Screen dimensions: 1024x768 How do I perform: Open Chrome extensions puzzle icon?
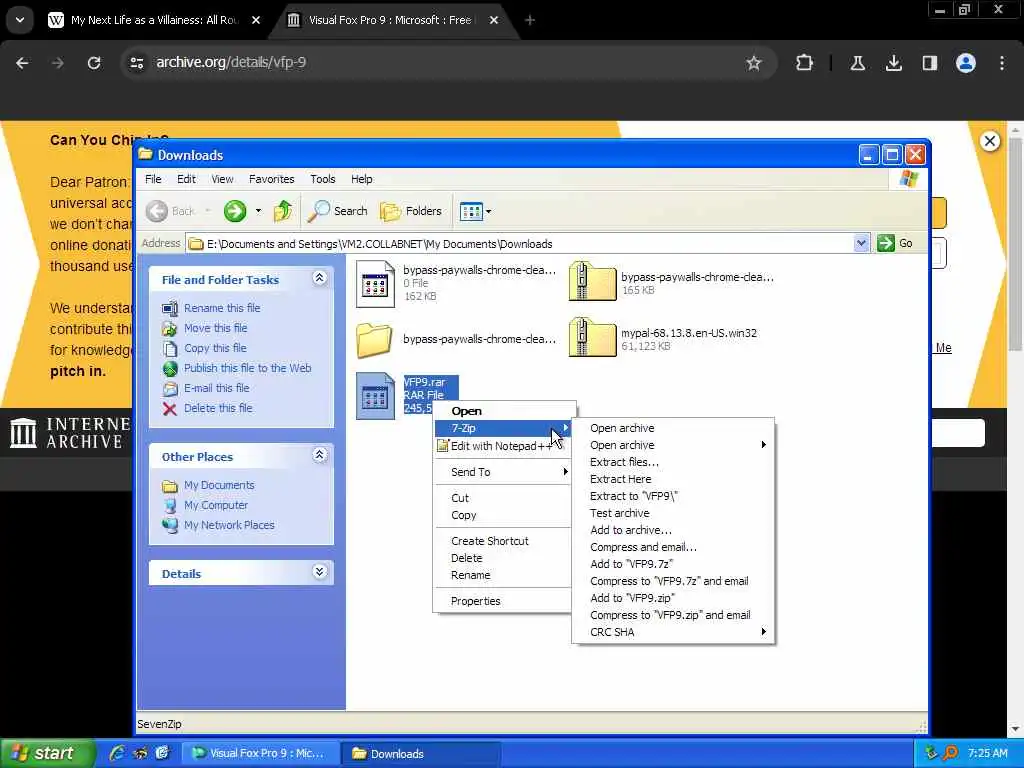[805, 63]
